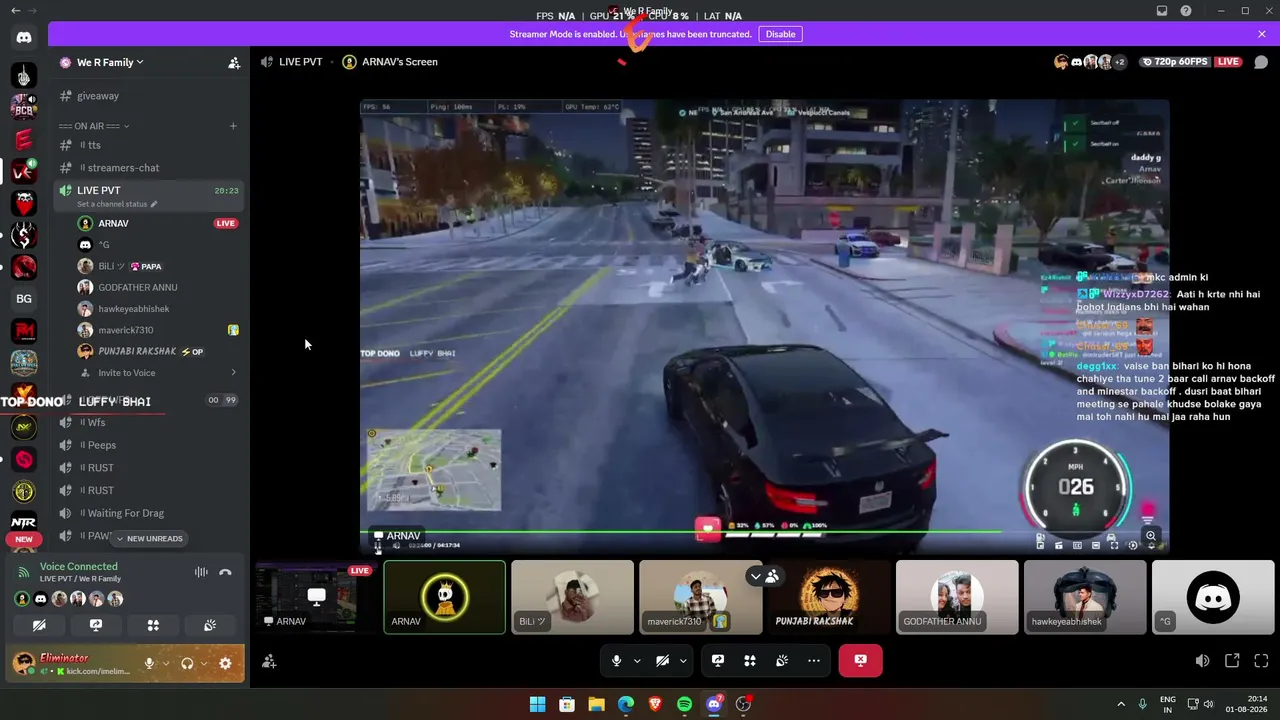
Task: Mute microphone in the Eliminator user panel
Action: 149,663
